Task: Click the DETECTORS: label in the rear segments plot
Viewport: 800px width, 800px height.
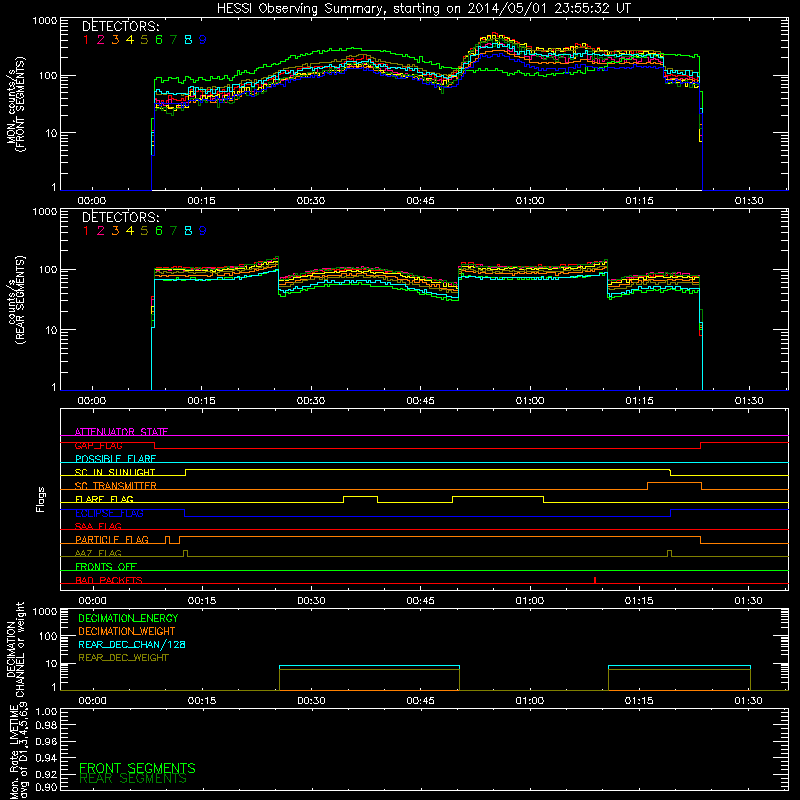Action: [x=120, y=218]
